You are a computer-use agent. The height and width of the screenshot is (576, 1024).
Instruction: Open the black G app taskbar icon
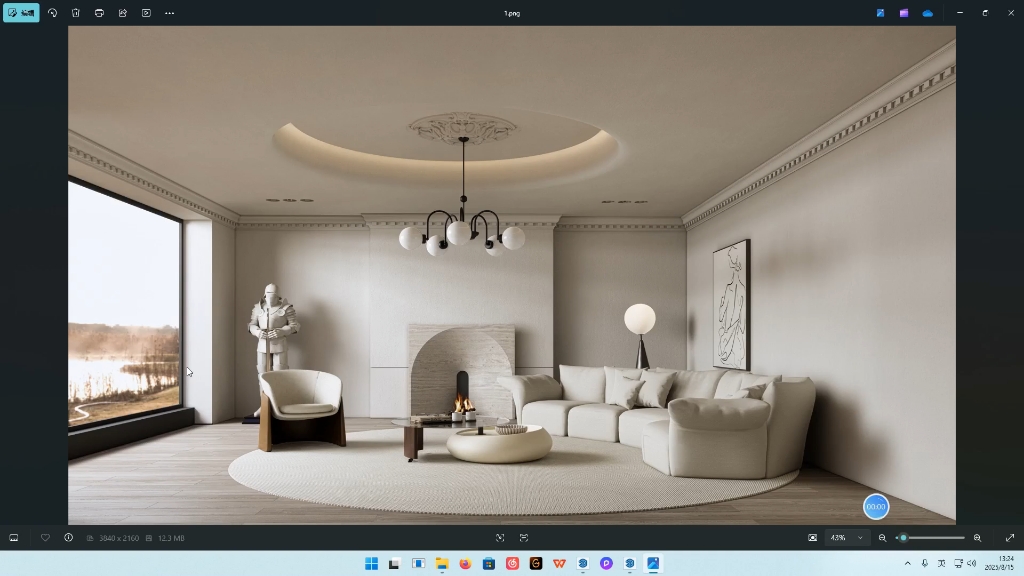point(536,564)
